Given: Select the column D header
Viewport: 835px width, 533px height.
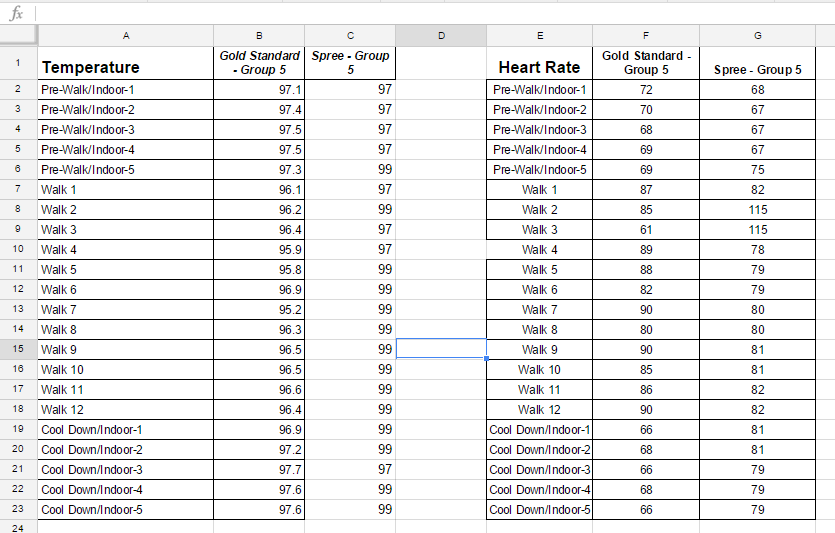Looking at the screenshot, I should coord(441,36).
